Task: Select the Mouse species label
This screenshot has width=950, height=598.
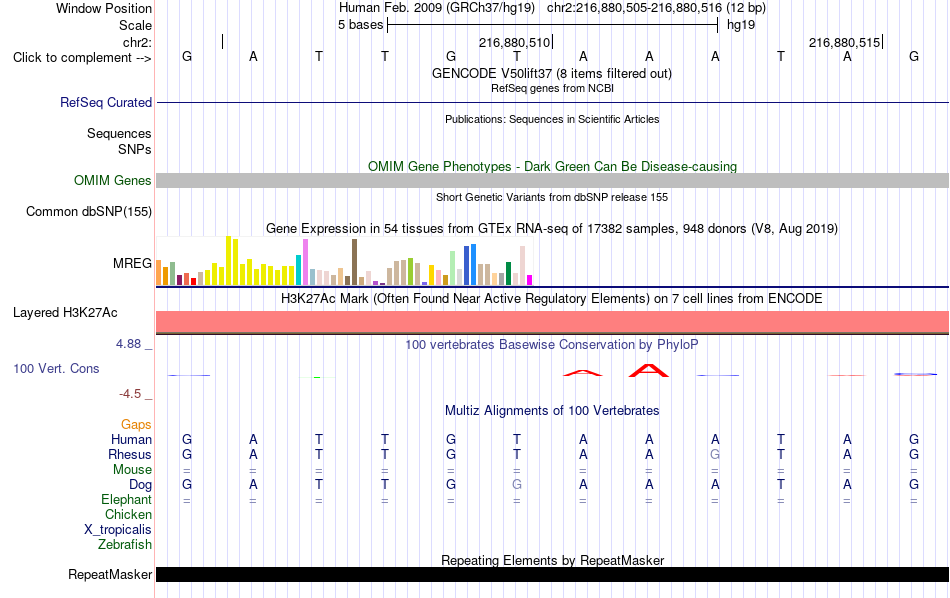Action: point(132,470)
